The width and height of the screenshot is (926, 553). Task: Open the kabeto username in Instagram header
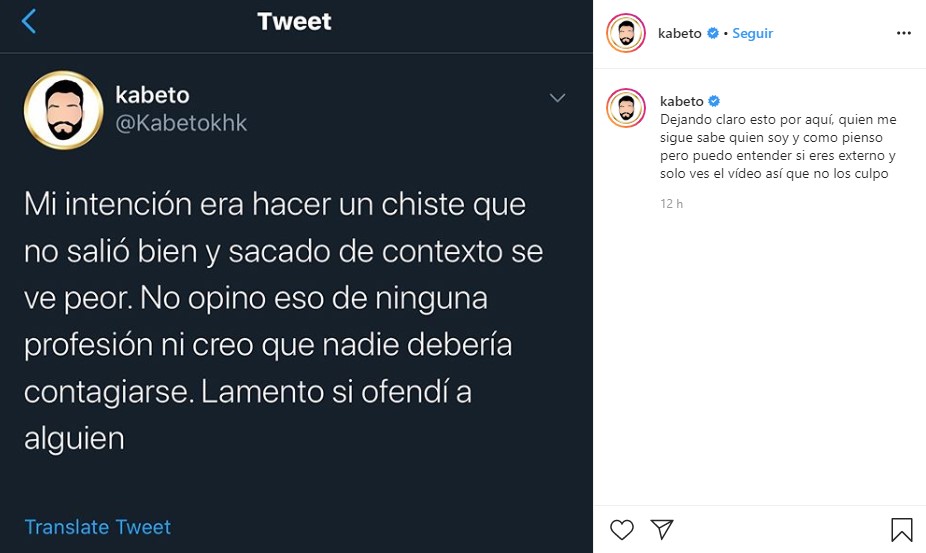pos(680,33)
